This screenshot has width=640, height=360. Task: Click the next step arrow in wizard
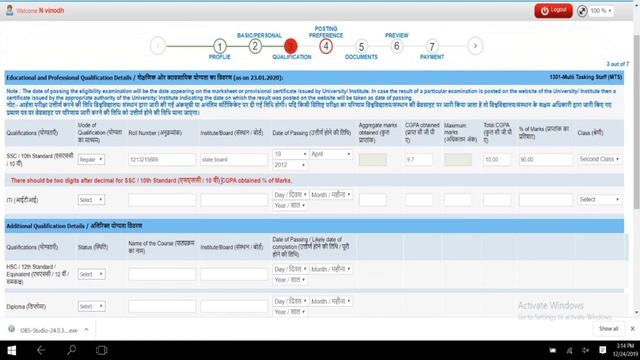(x=475, y=46)
